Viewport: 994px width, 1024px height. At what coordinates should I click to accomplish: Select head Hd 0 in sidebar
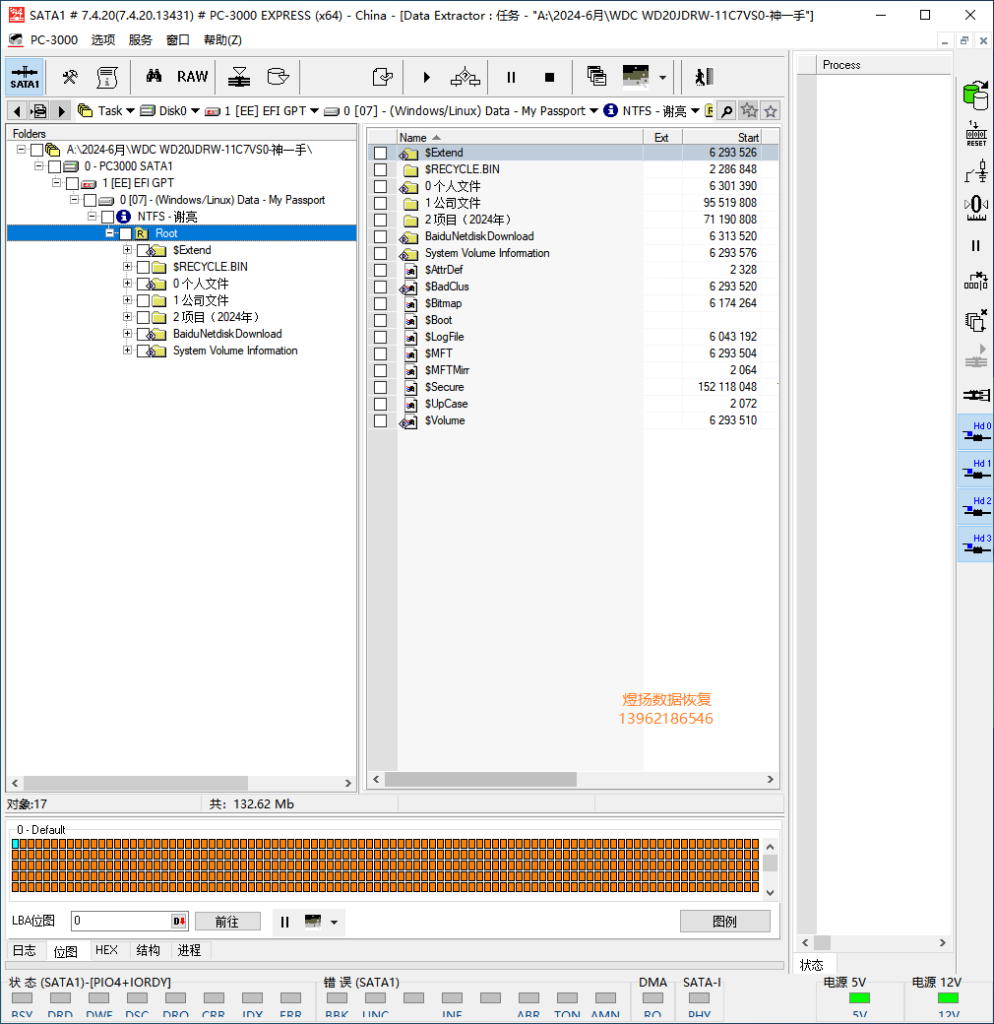[976, 432]
